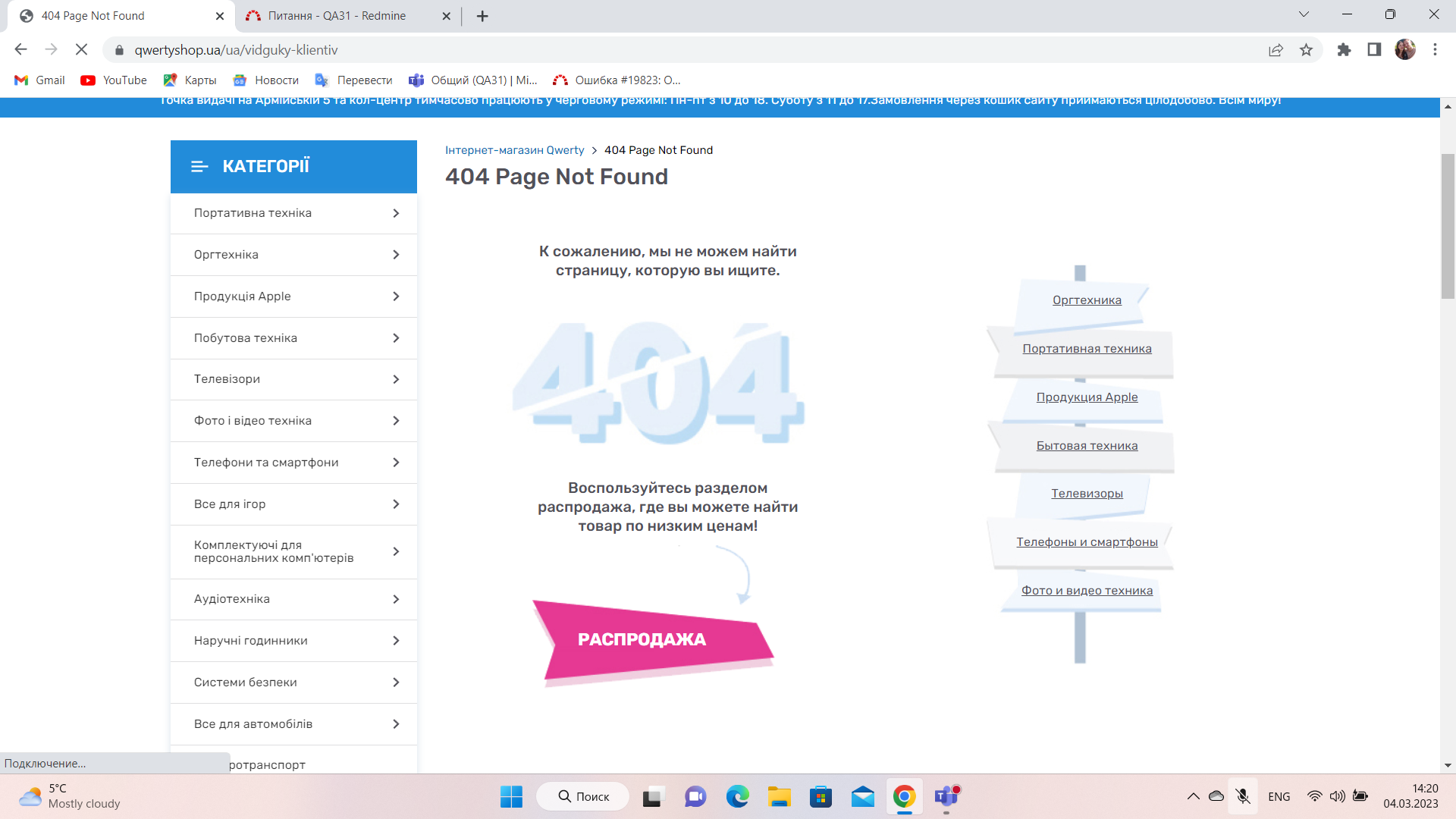Stop loading the page with X button
This screenshot has height=819, width=1456.
[x=81, y=50]
